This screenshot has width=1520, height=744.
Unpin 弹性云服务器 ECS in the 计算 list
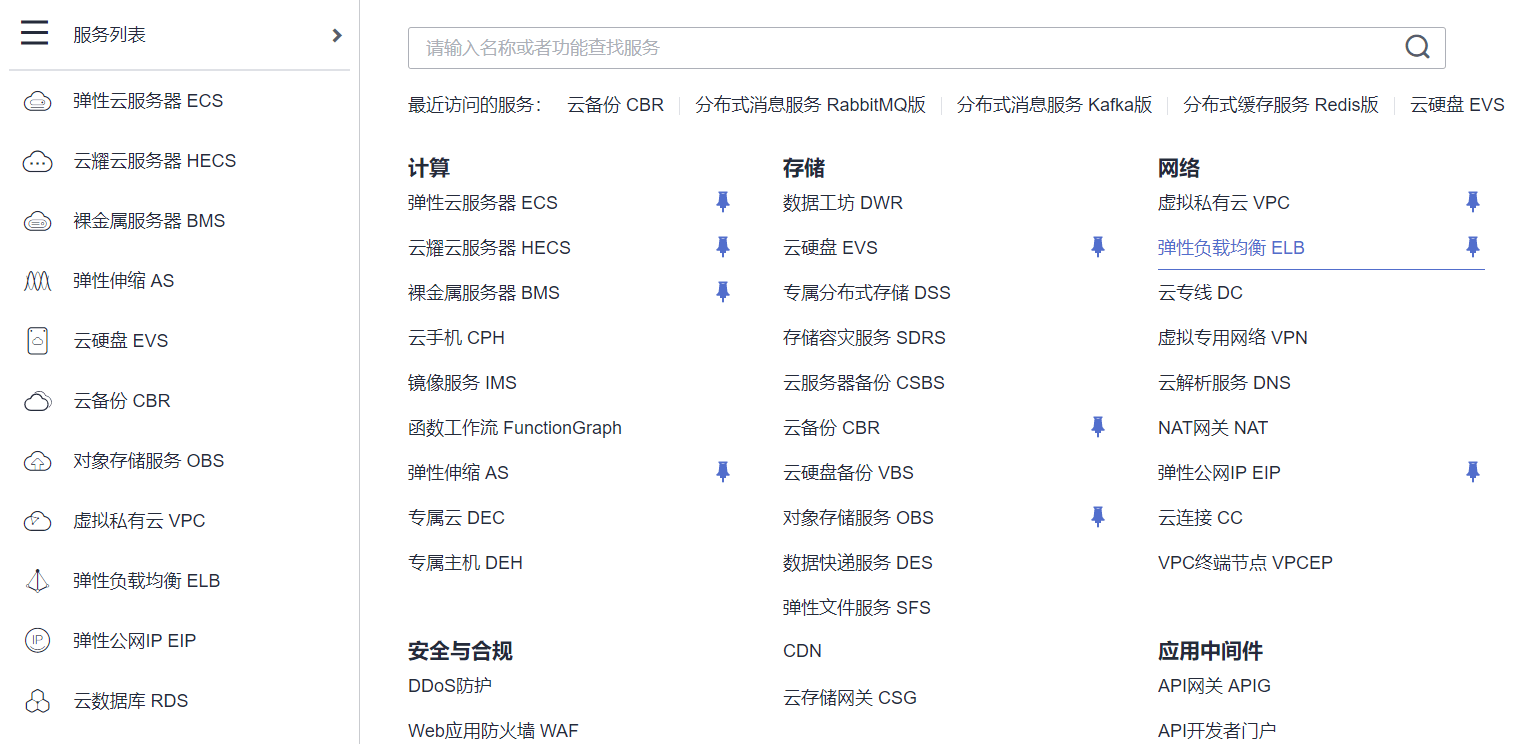723,202
